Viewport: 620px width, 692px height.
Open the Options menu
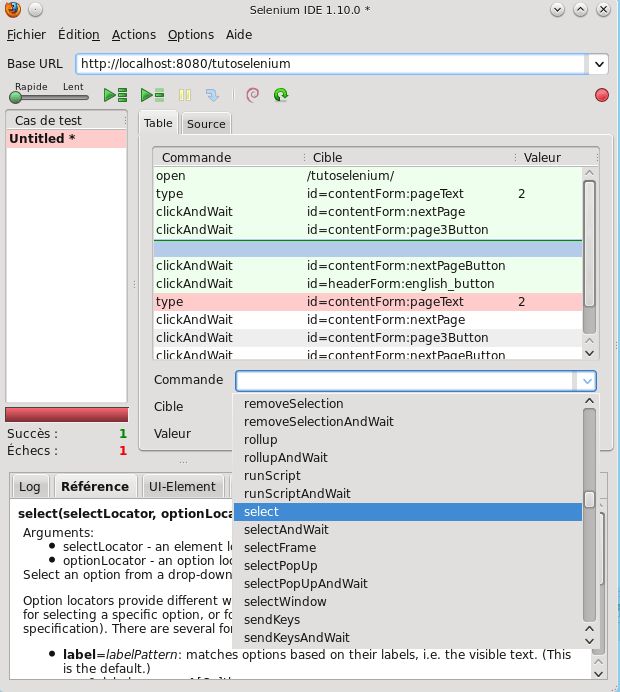191,34
